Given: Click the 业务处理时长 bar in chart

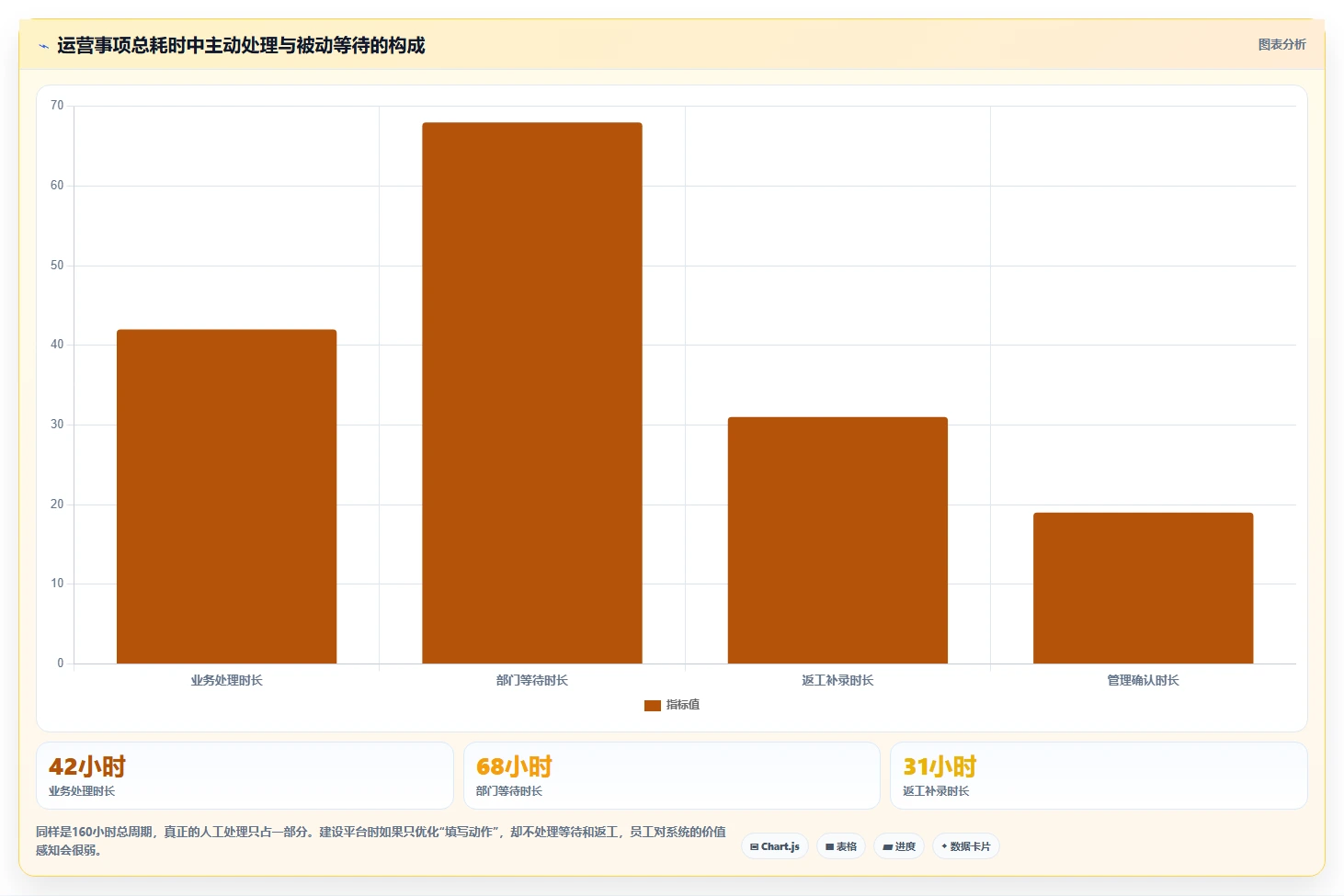Looking at the screenshot, I should point(226,496).
